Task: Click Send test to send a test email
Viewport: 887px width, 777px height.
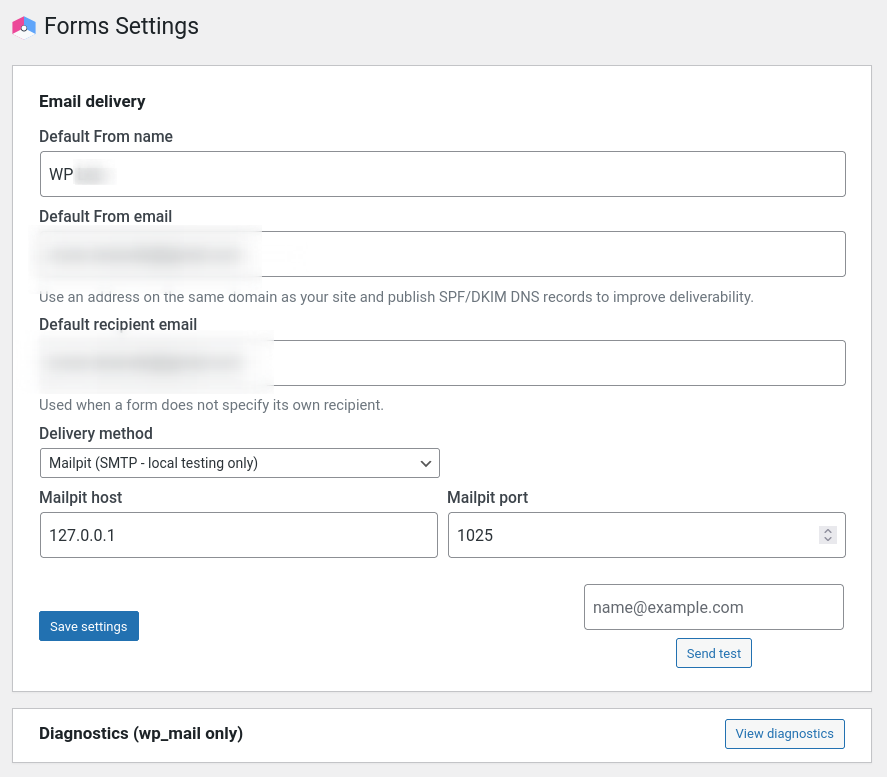Action: click(713, 652)
